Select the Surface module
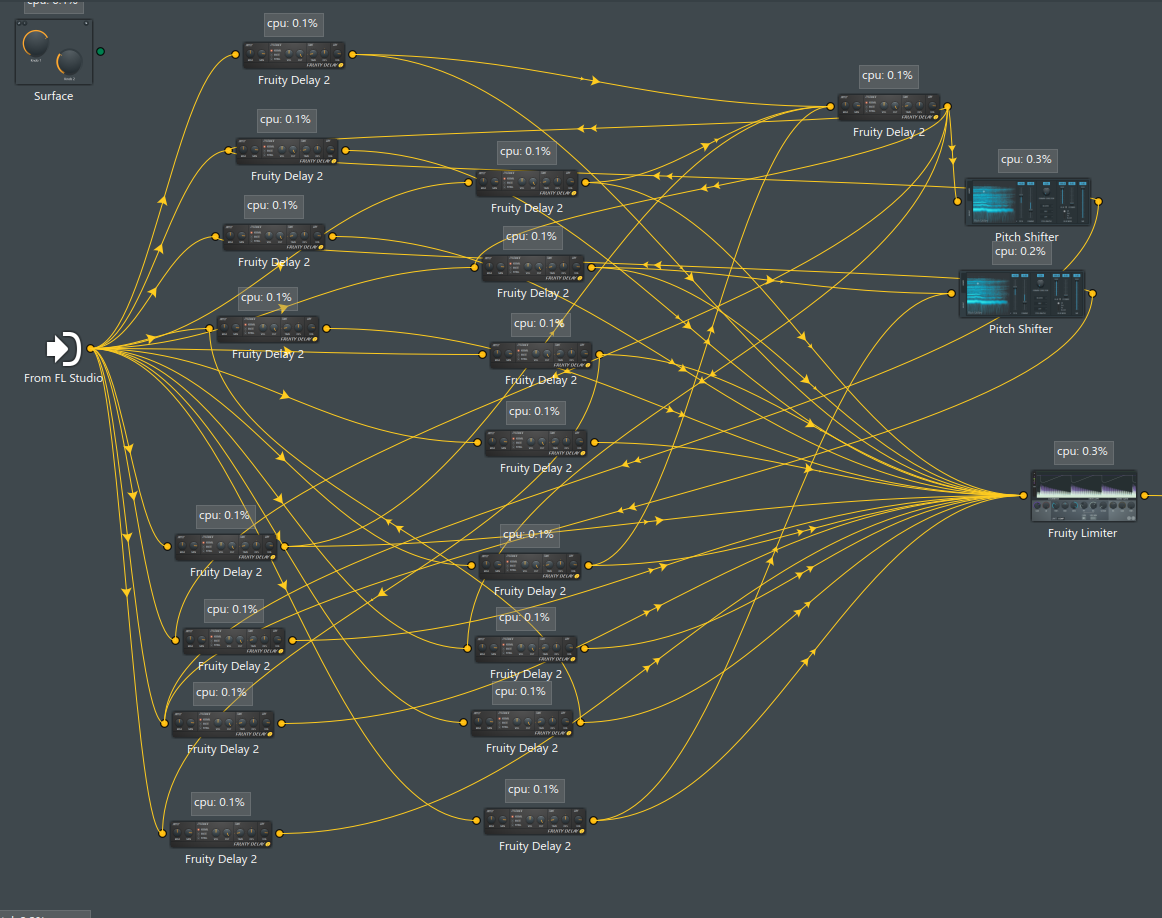The width and height of the screenshot is (1162, 918). [54, 52]
